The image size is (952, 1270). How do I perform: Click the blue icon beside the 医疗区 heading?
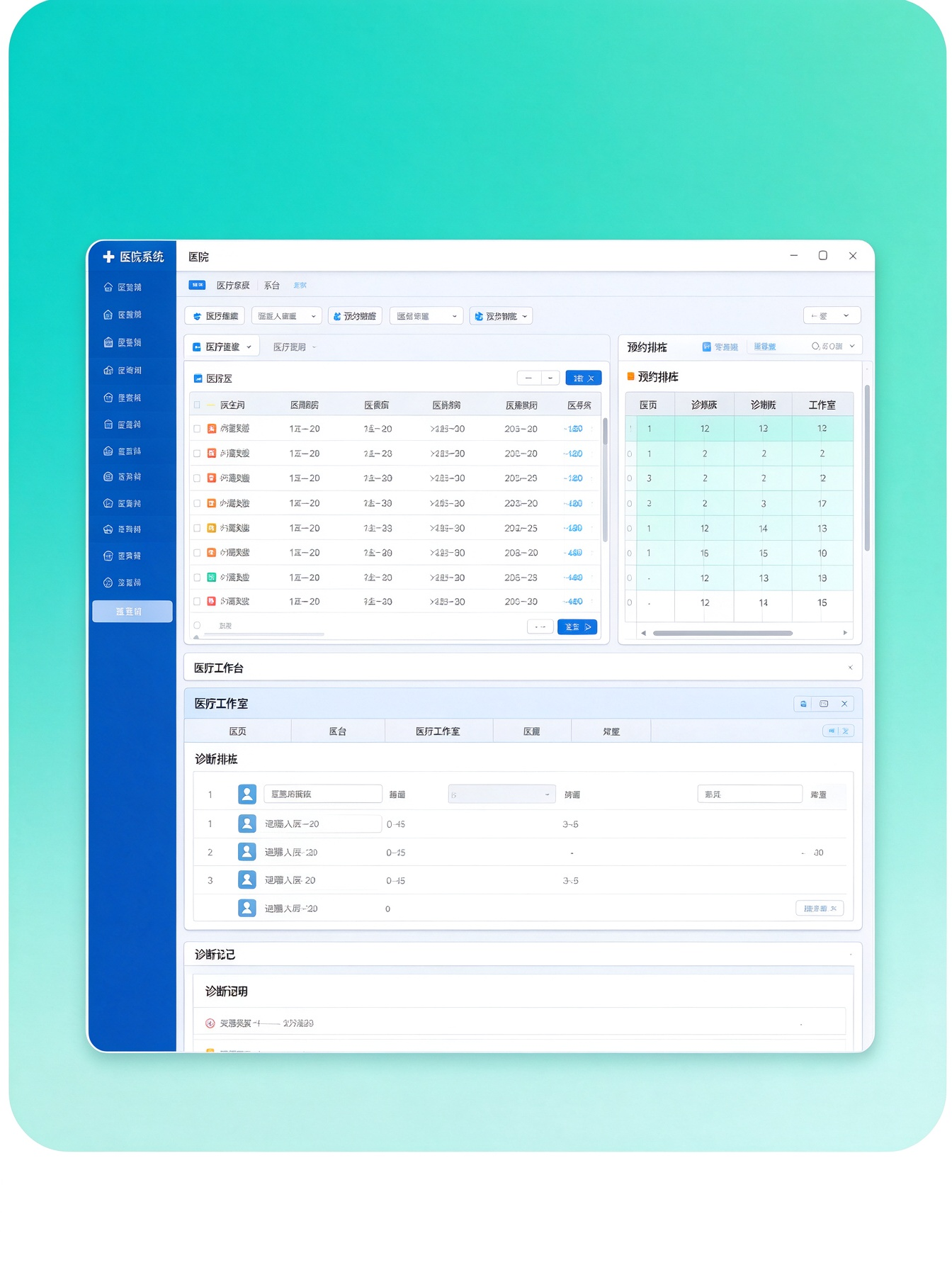pyautogui.click(x=198, y=378)
